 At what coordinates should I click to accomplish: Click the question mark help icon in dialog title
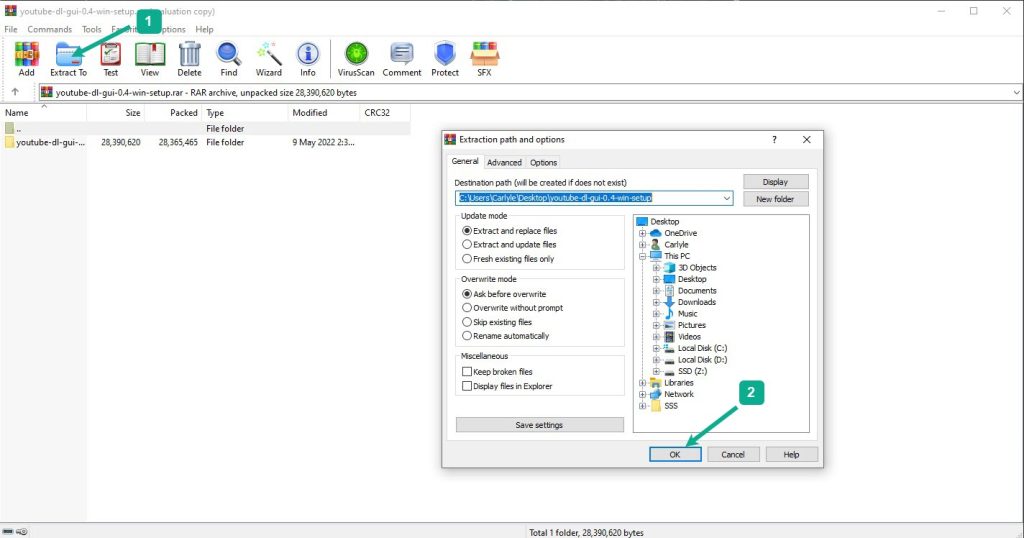click(x=775, y=140)
